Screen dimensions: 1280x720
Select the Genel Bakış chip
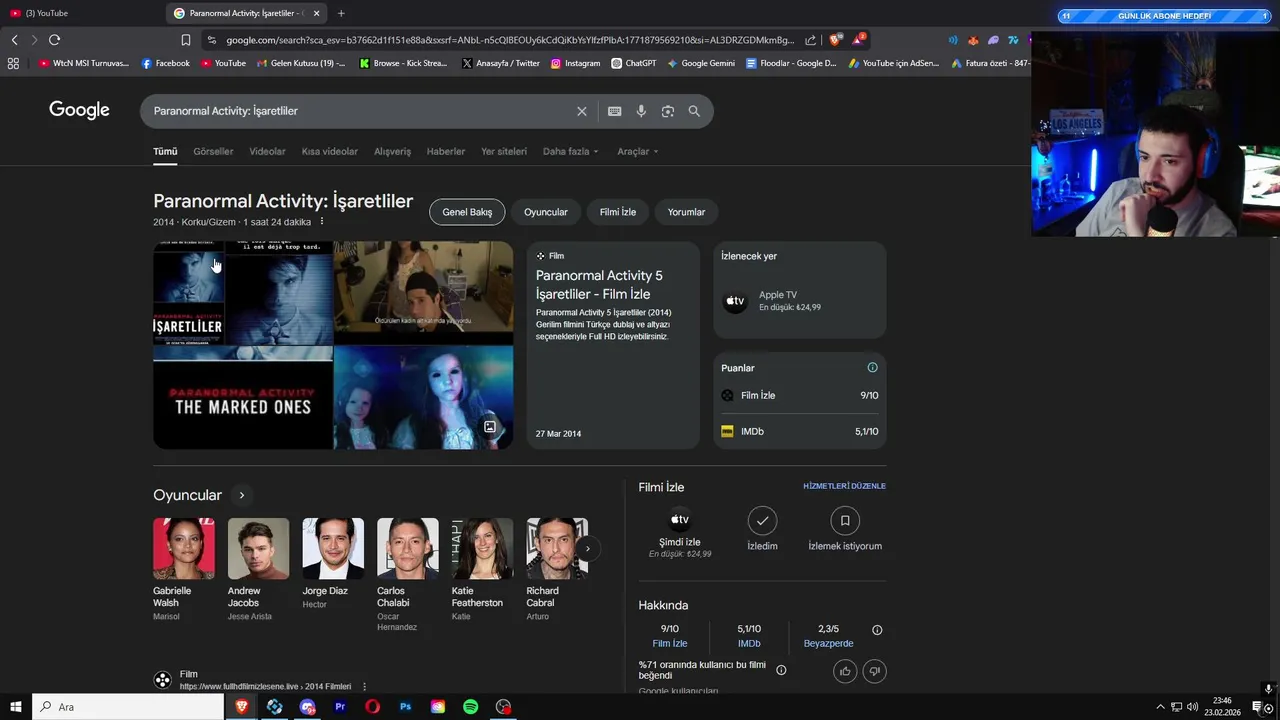[x=467, y=212]
